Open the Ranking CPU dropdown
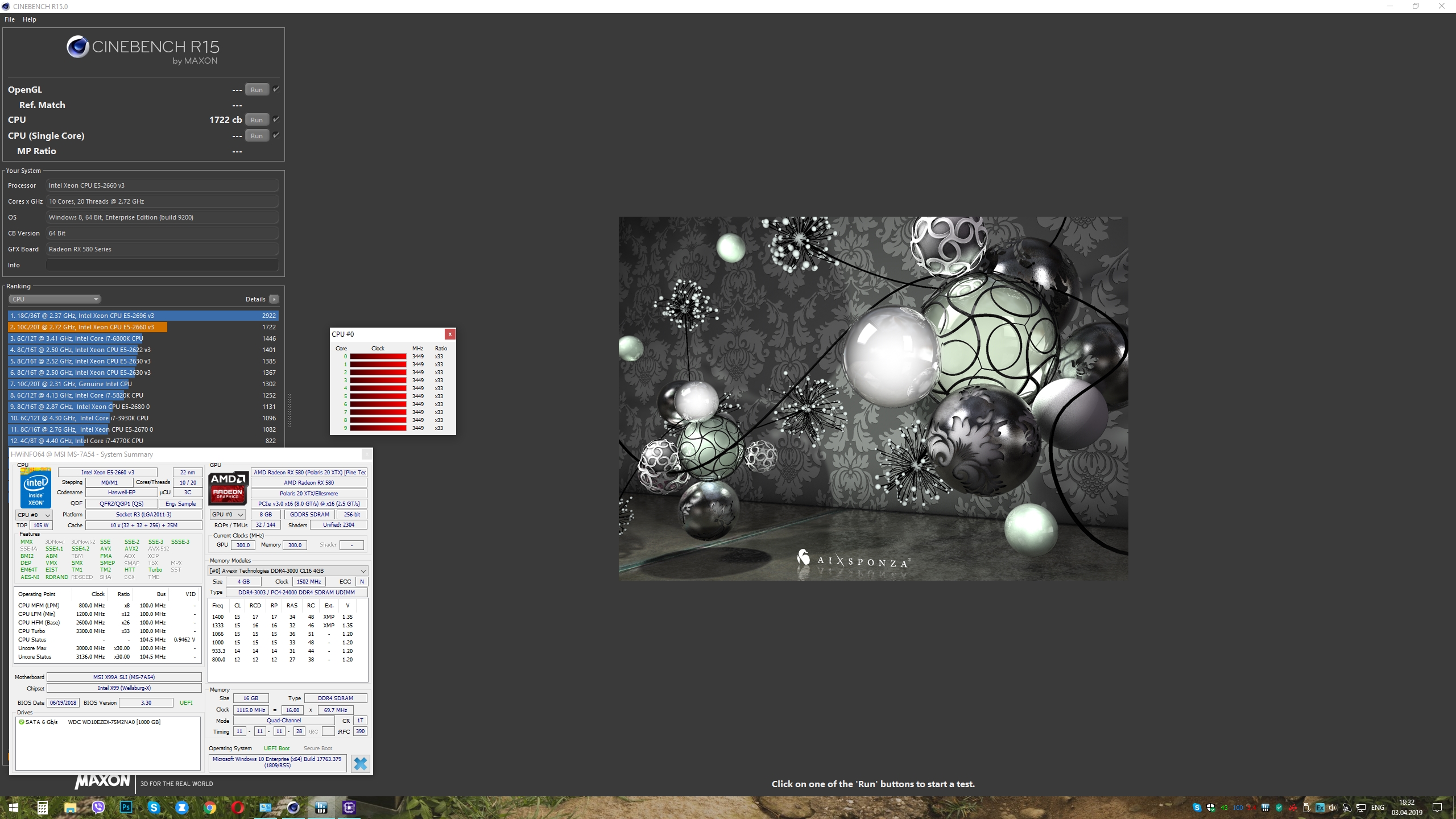Viewport: 1456px width, 819px height. pyautogui.click(x=55, y=299)
